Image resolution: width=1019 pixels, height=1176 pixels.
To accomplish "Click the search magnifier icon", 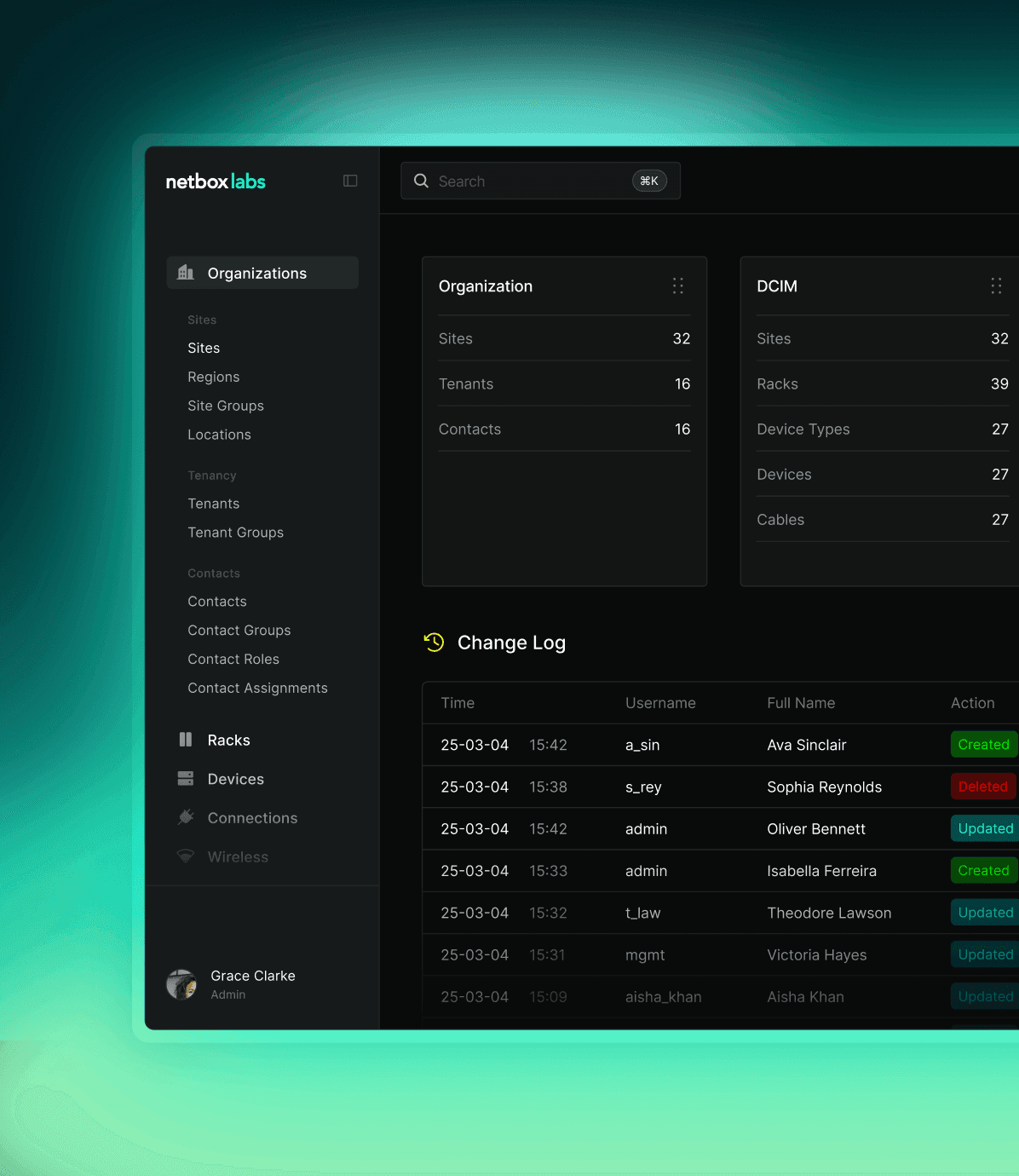I will pos(421,181).
